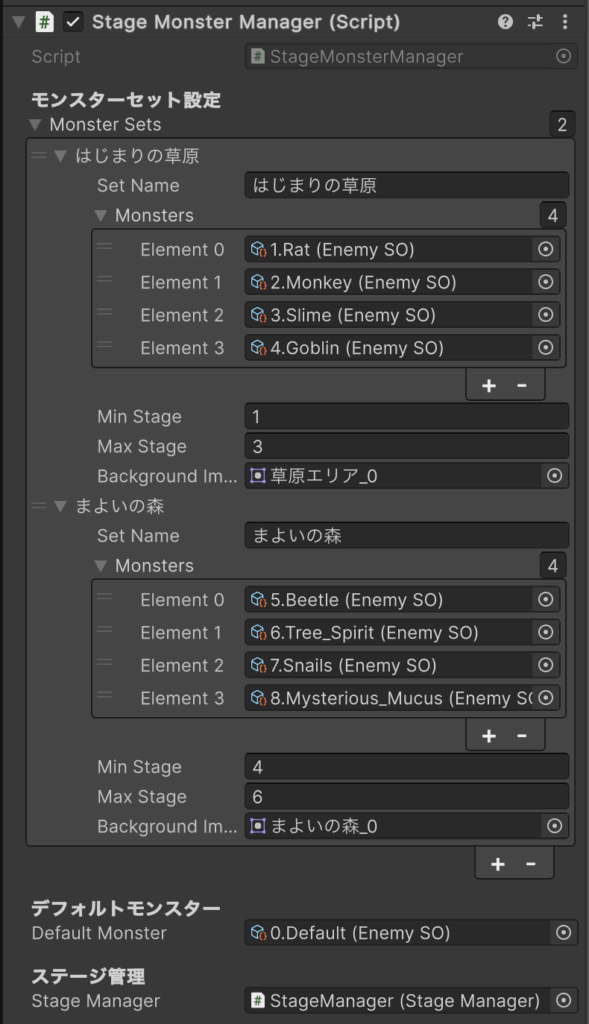
Task: Click the Set Name field まよいの森
Action: pyautogui.click(x=407, y=536)
